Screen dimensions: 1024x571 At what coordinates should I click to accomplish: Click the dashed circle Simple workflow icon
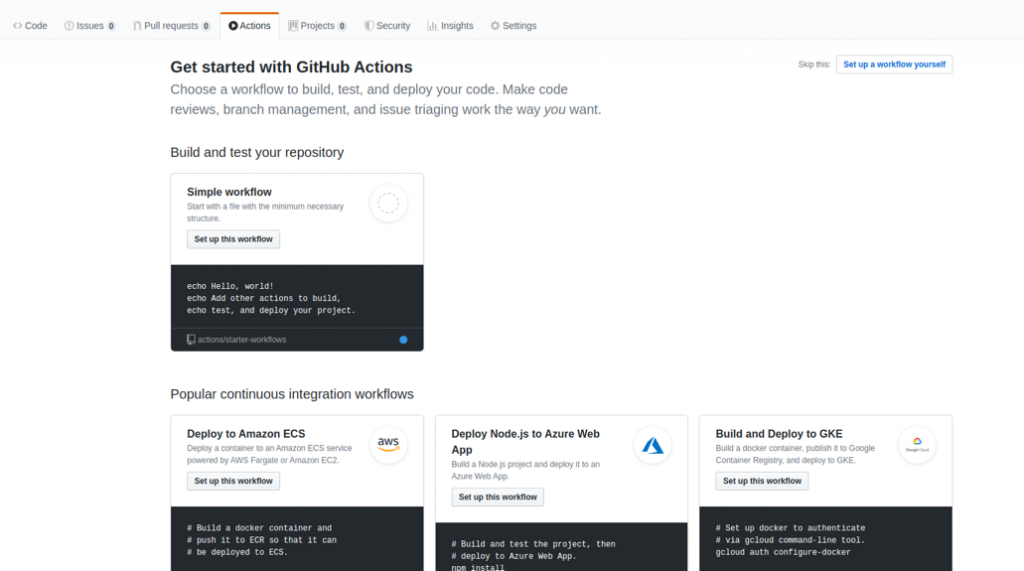click(x=388, y=203)
